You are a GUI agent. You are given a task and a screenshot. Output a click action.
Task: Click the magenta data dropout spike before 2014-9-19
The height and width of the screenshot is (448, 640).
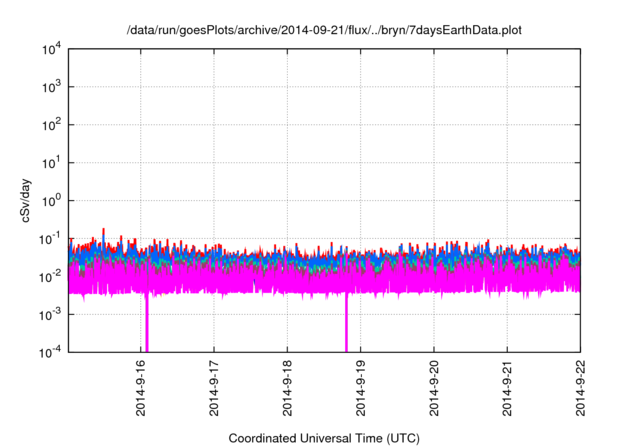pyautogui.click(x=346, y=322)
